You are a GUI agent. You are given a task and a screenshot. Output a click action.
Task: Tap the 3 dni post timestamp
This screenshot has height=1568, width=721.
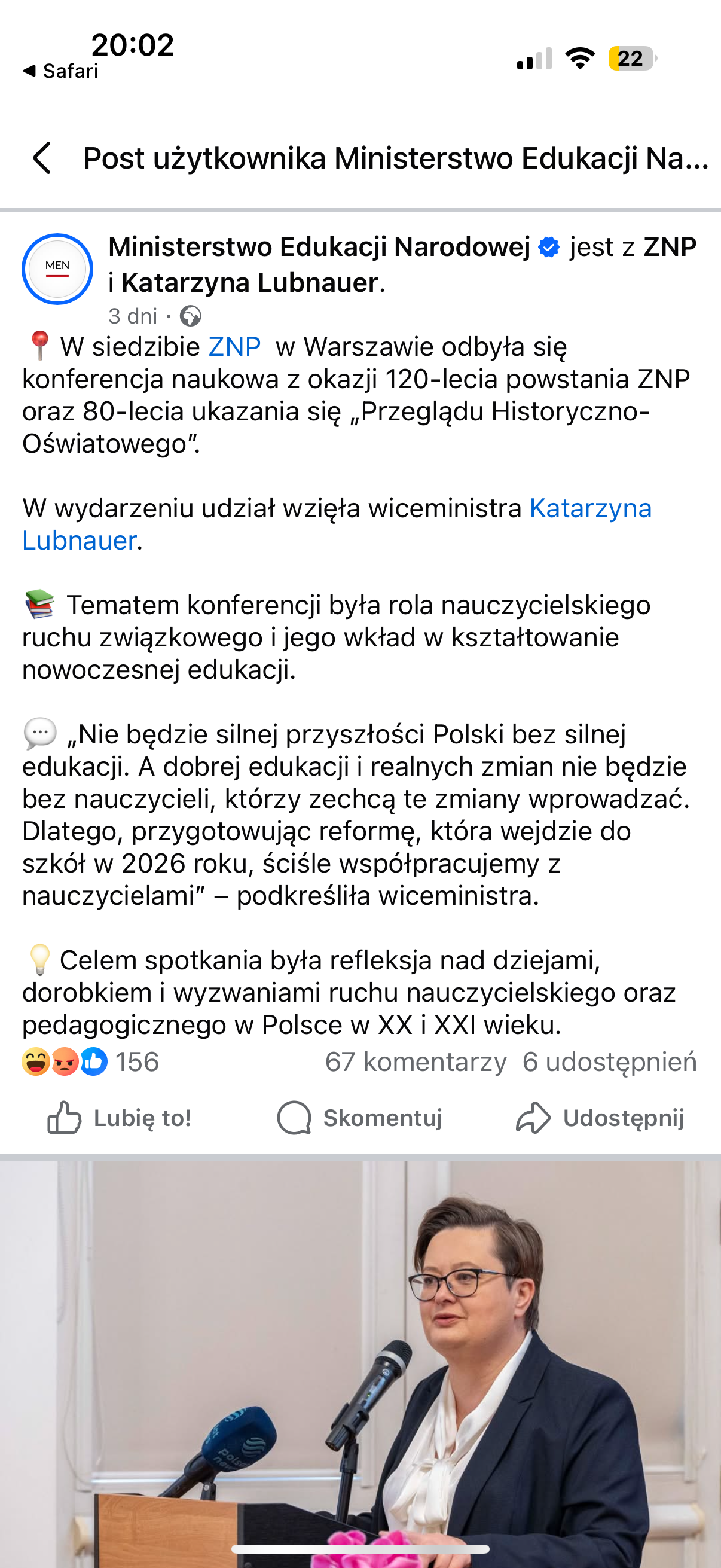pyautogui.click(x=133, y=316)
